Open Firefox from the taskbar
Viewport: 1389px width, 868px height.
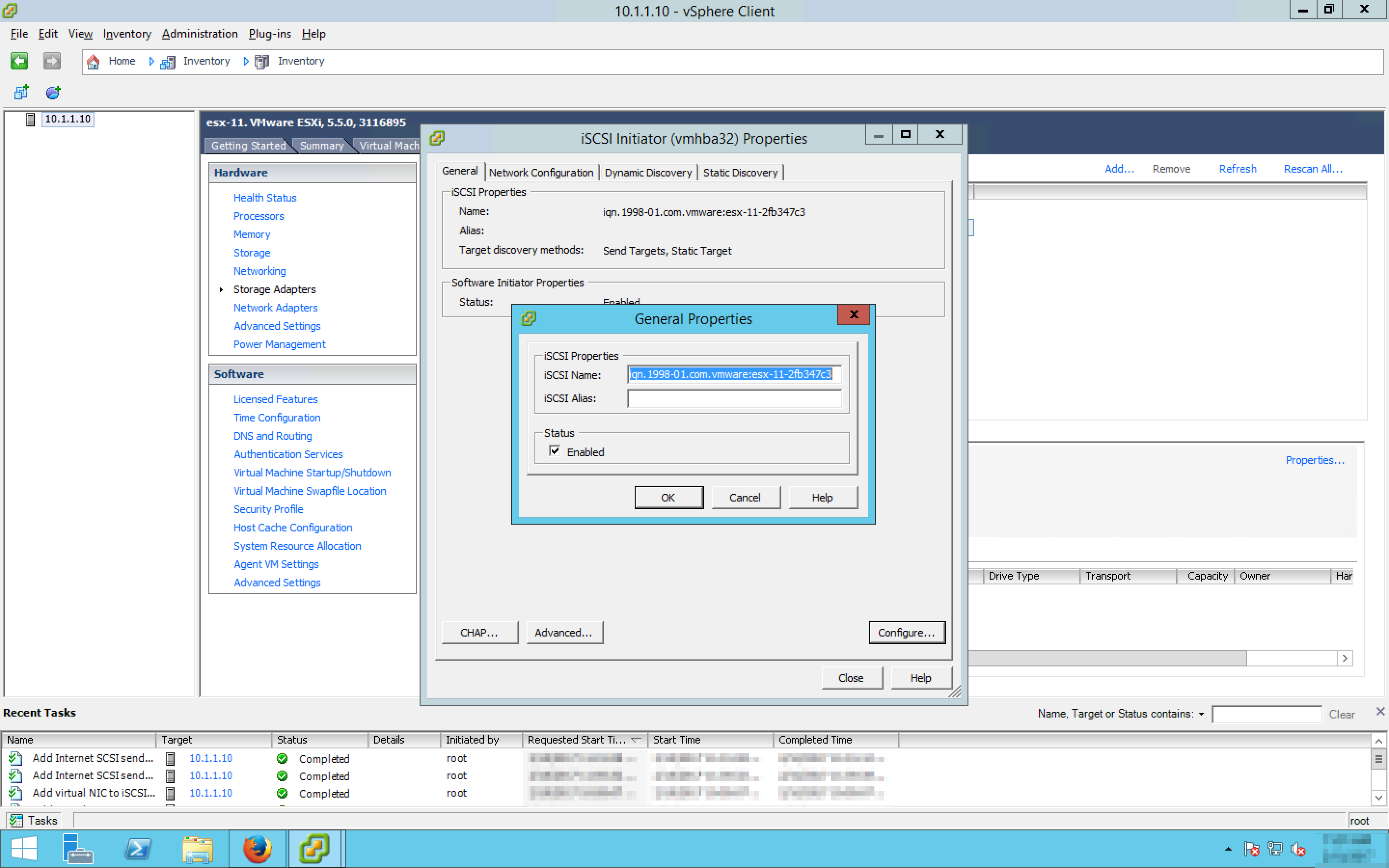point(257,849)
